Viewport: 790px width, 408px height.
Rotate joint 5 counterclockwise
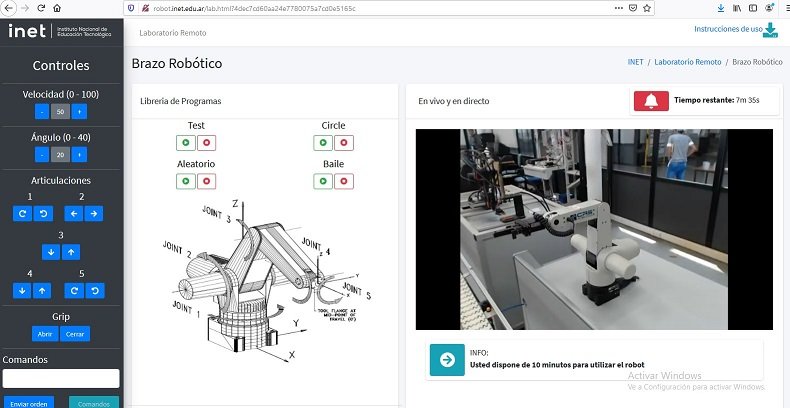(93, 290)
